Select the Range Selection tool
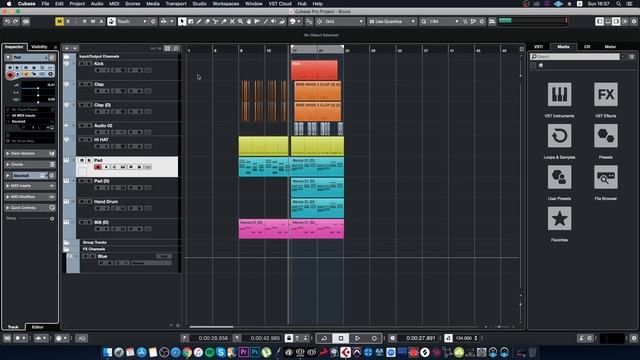Viewport: 640px width, 360px height. (x=191, y=21)
